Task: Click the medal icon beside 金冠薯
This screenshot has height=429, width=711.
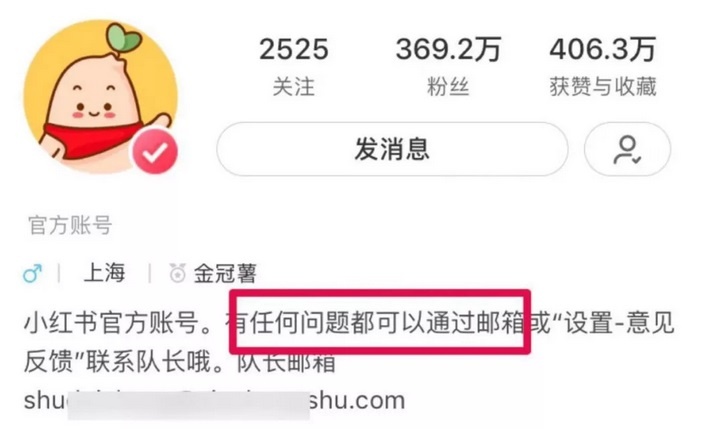Action: pyautogui.click(x=177, y=273)
